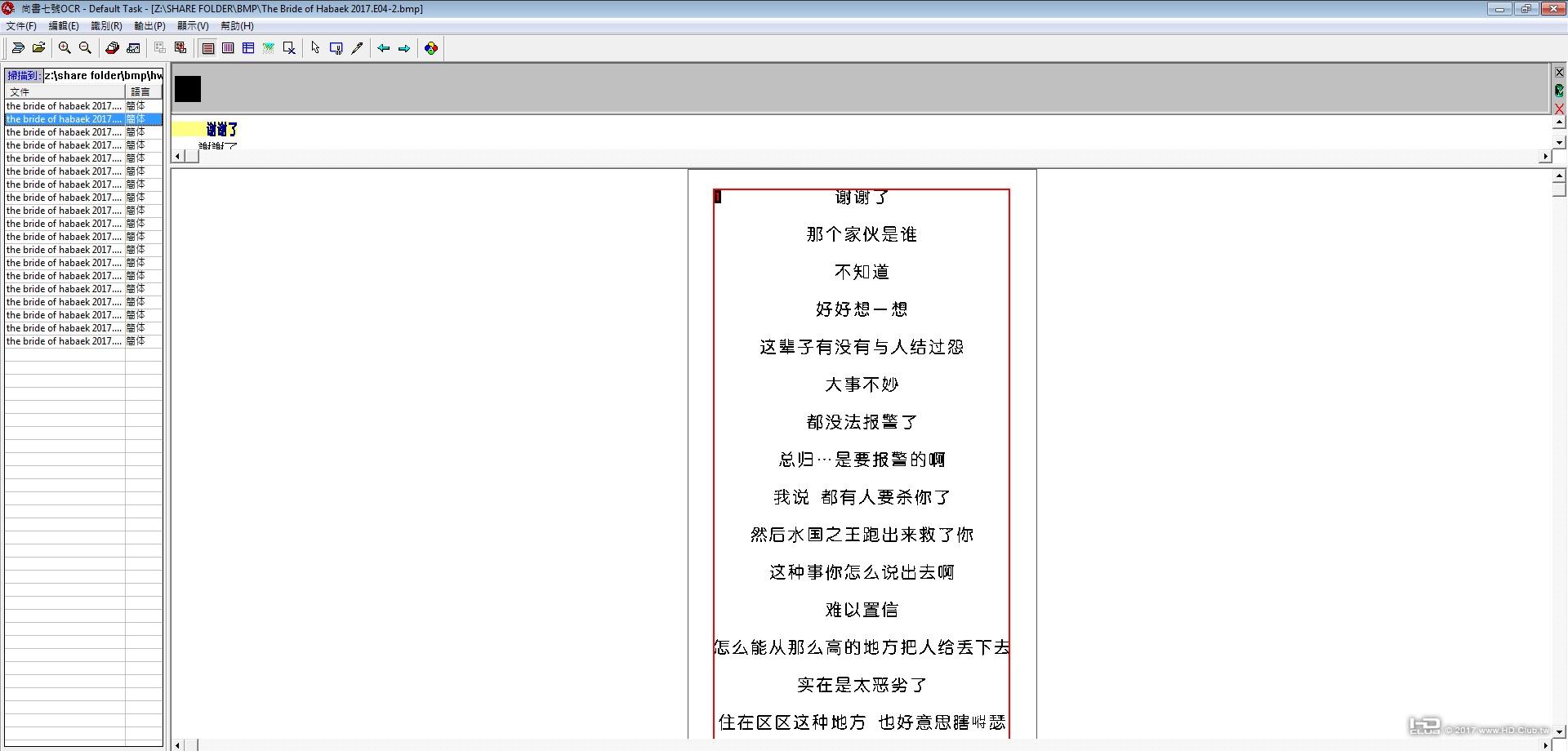Click the bottom horizontal scrollbar arrow
The width and height of the screenshot is (1568, 751).
[x=176, y=744]
